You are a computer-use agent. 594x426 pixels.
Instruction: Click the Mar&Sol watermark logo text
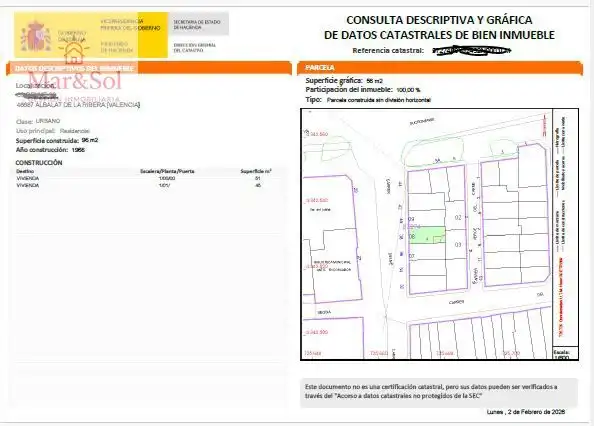tap(75, 81)
